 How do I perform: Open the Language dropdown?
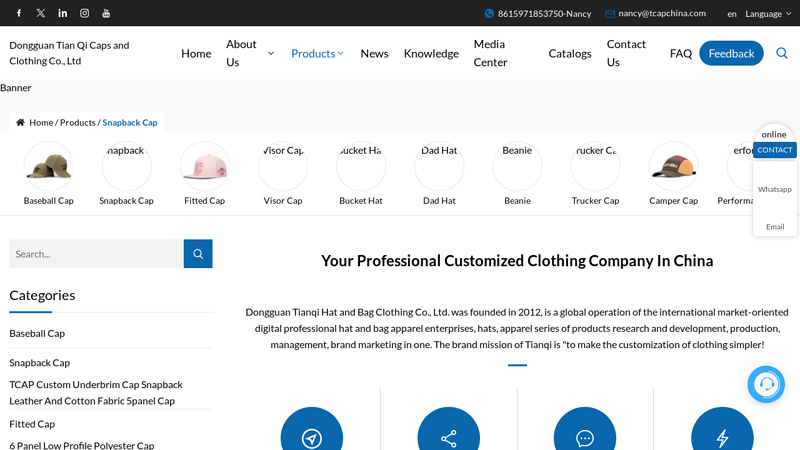[x=768, y=14]
